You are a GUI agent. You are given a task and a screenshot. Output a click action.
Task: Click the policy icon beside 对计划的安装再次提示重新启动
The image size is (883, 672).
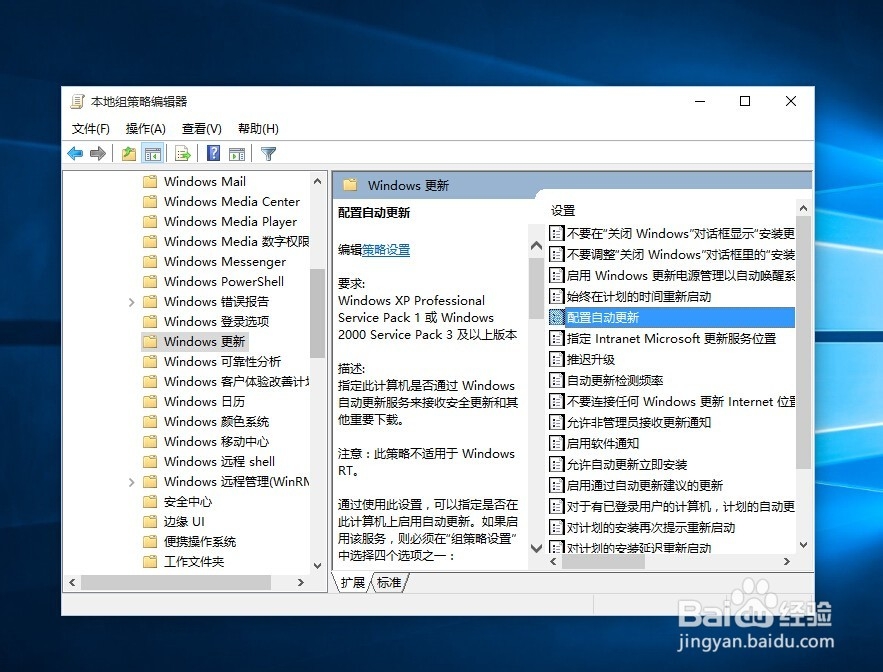tap(556, 528)
